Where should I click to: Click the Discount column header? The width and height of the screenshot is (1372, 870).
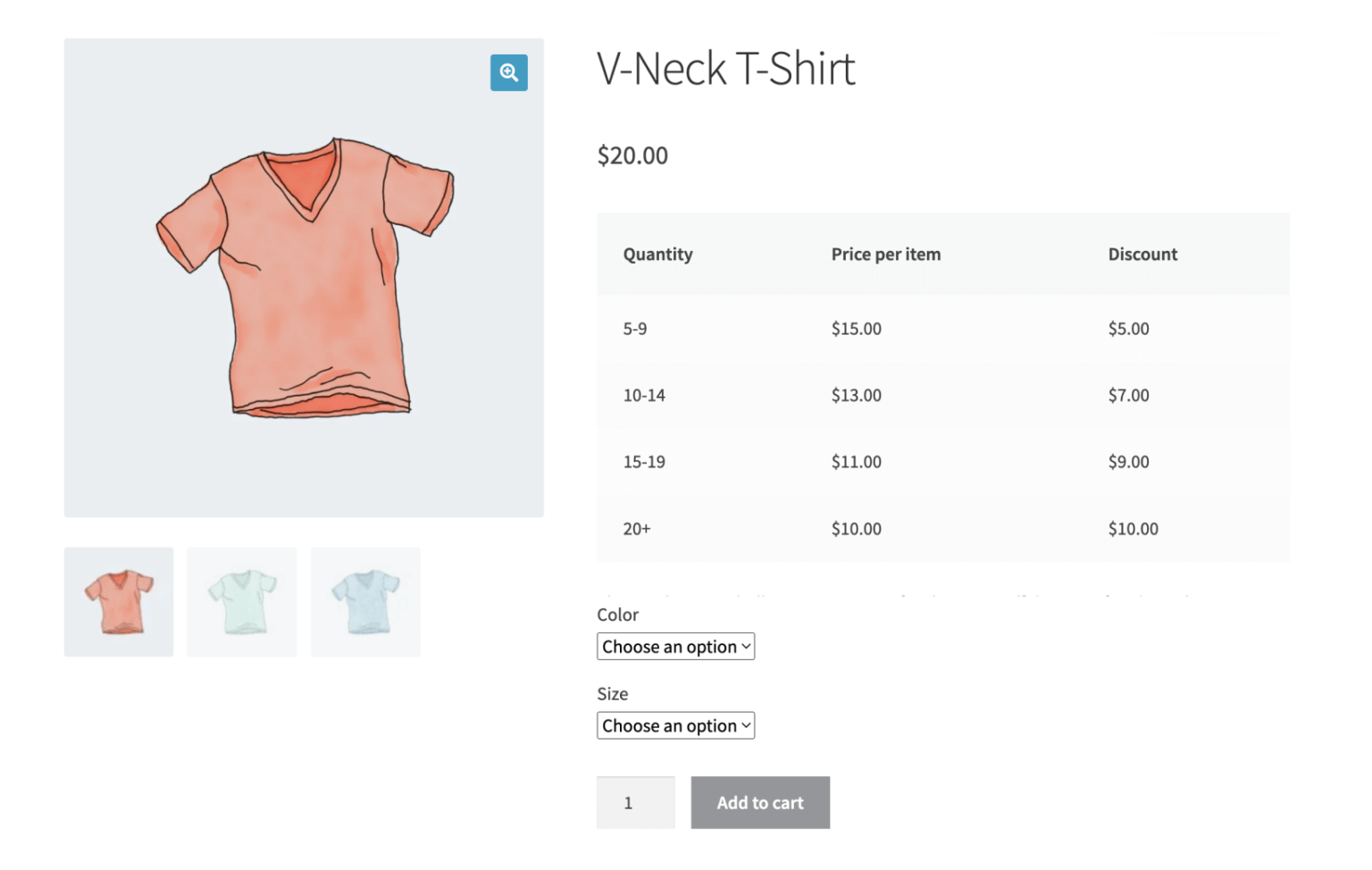(1142, 254)
